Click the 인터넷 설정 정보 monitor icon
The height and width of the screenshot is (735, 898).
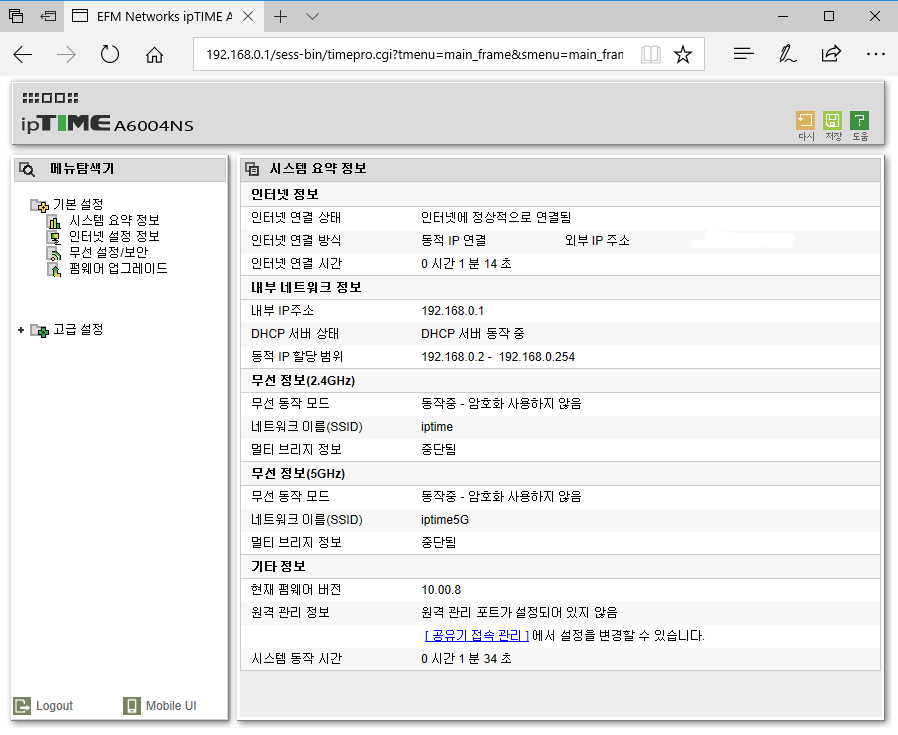[54, 237]
